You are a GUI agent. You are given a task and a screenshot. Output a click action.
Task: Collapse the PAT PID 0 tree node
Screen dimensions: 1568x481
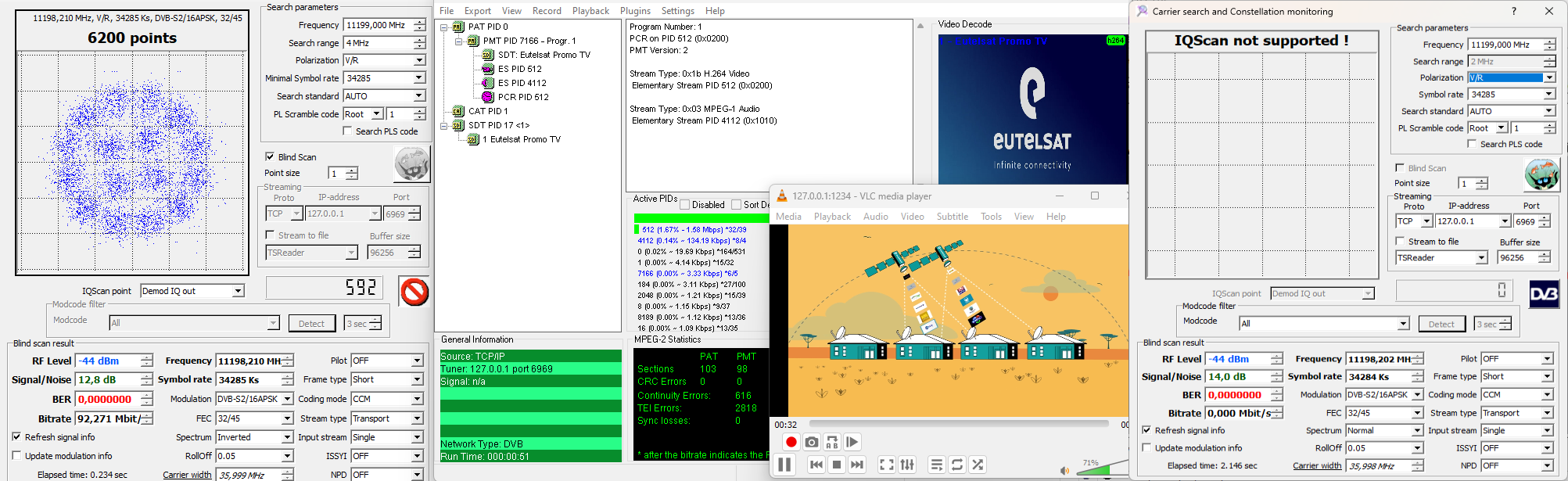tap(444, 27)
